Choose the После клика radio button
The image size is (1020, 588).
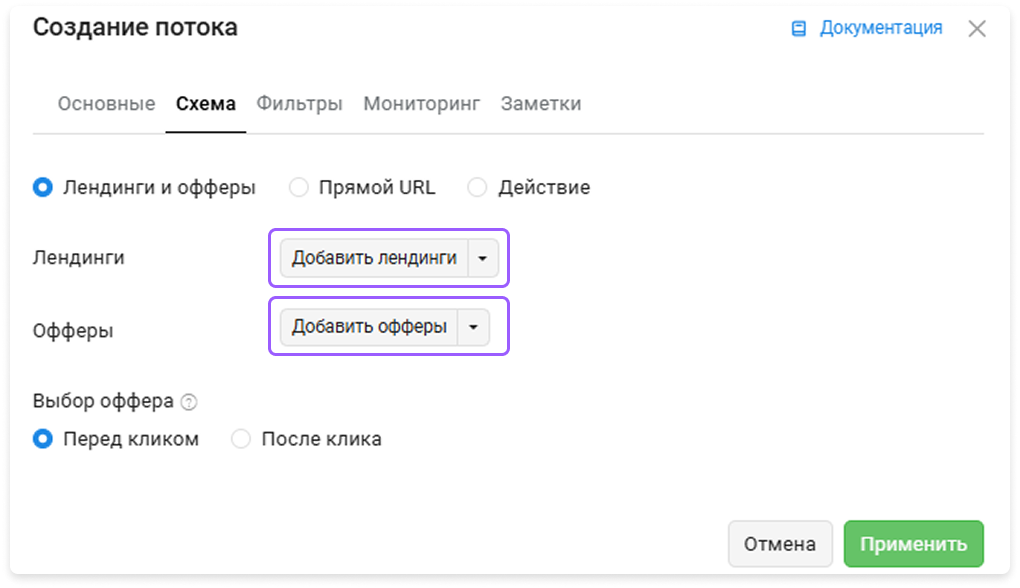[241, 439]
